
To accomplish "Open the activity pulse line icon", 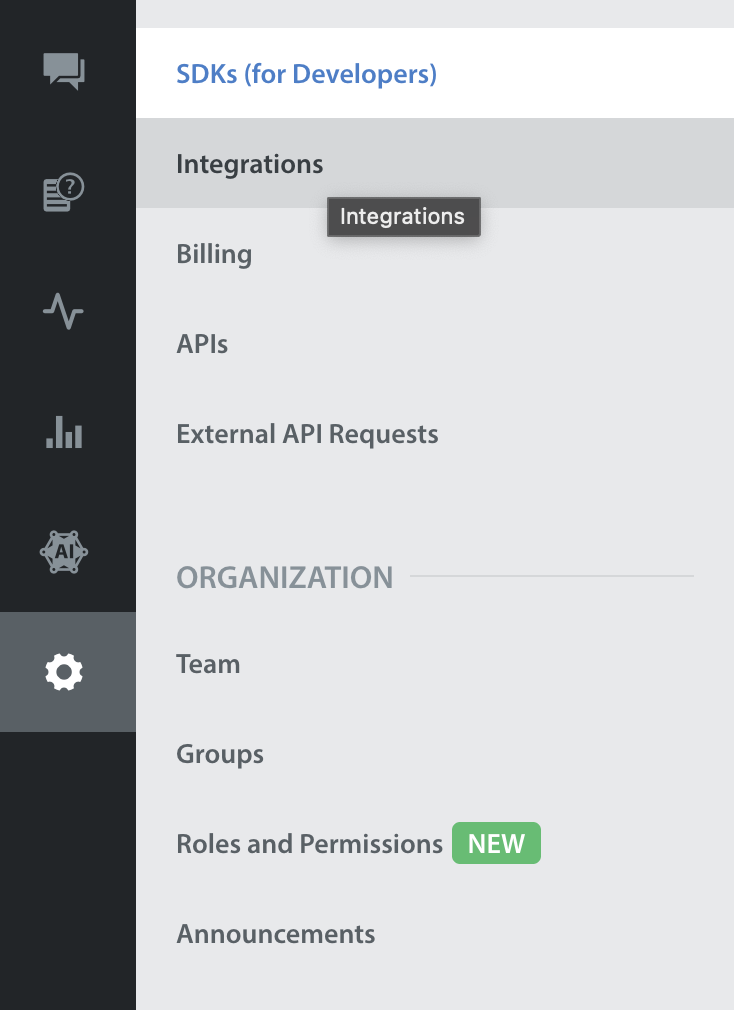I will click(63, 311).
